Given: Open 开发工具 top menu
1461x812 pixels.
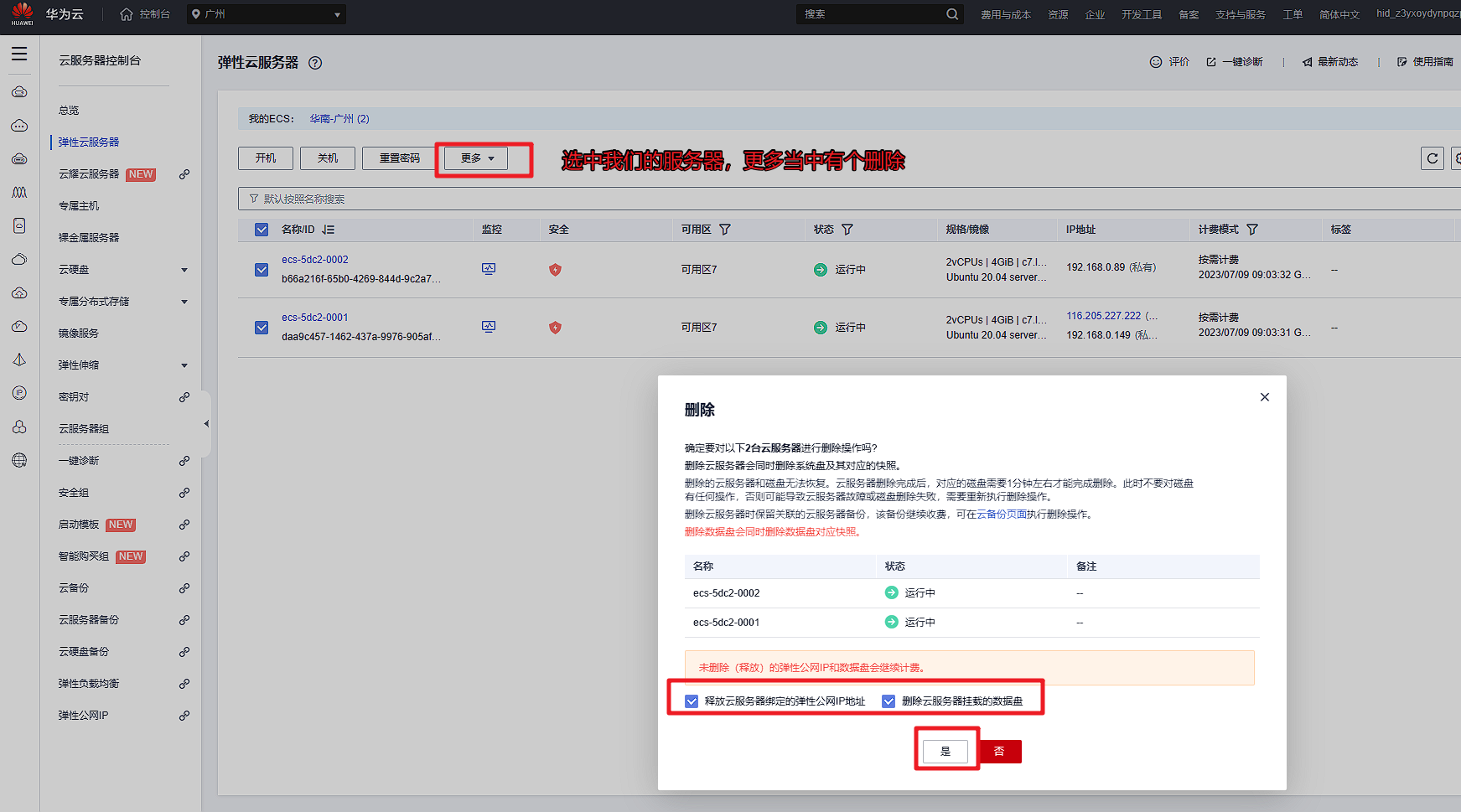Looking at the screenshot, I should [1142, 15].
